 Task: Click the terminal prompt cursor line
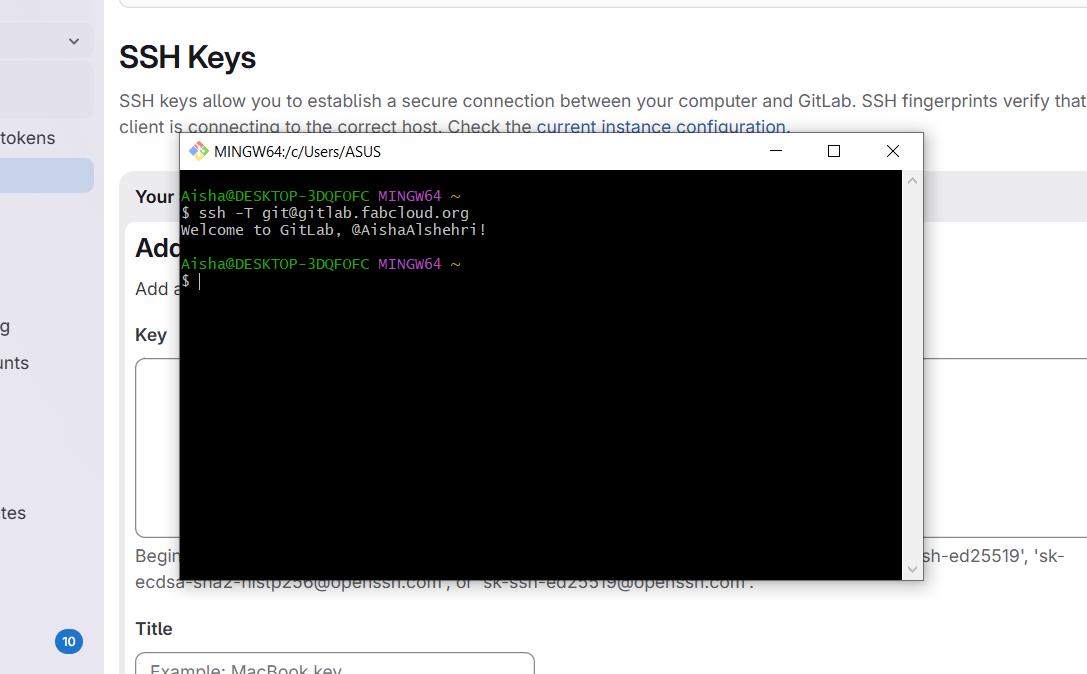pyautogui.click(x=191, y=281)
